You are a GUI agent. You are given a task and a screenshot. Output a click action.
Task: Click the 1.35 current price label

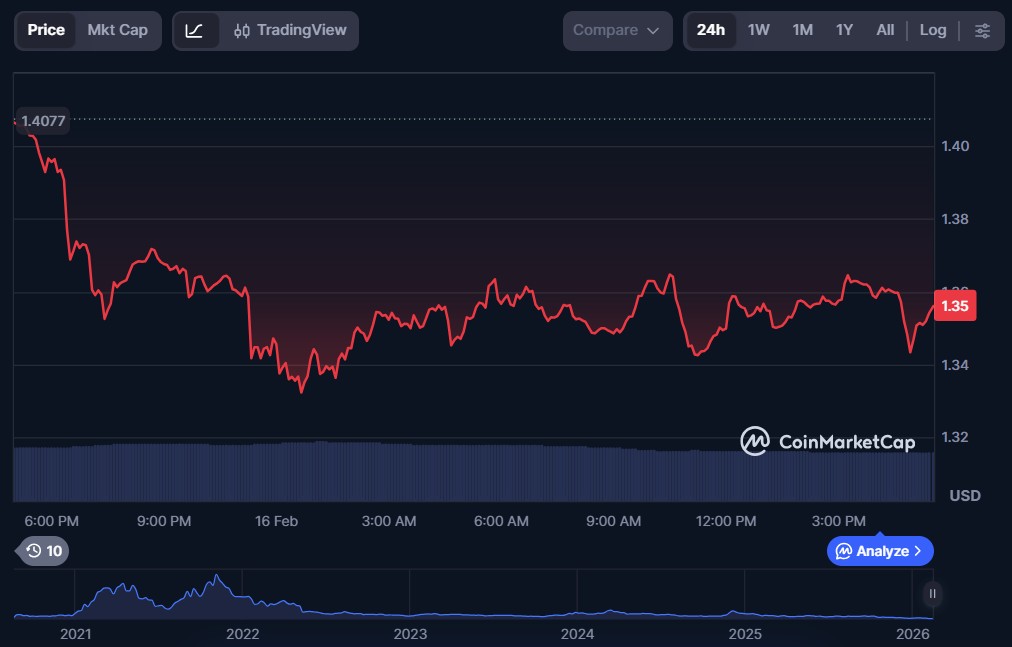coord(953,306)
